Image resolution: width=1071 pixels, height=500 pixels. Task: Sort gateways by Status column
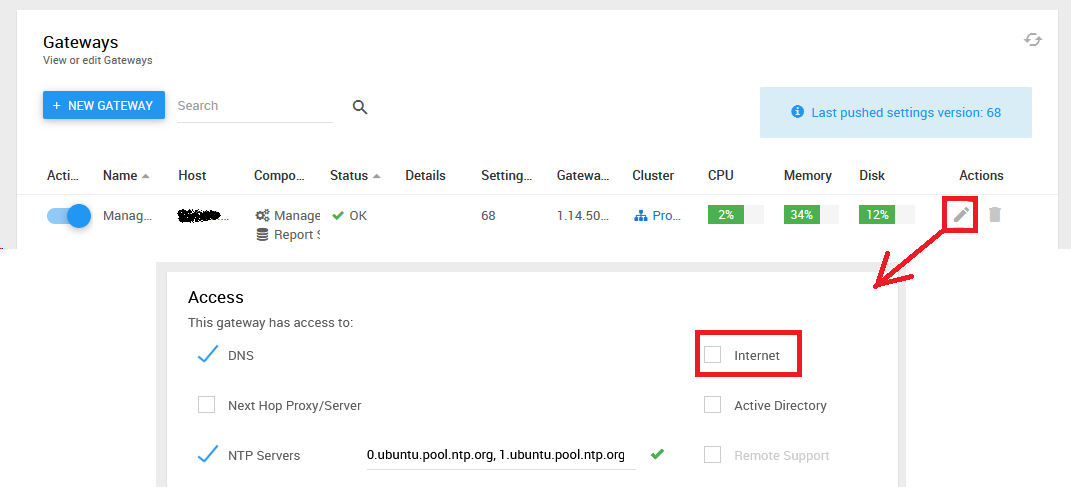tap(348, 176)
